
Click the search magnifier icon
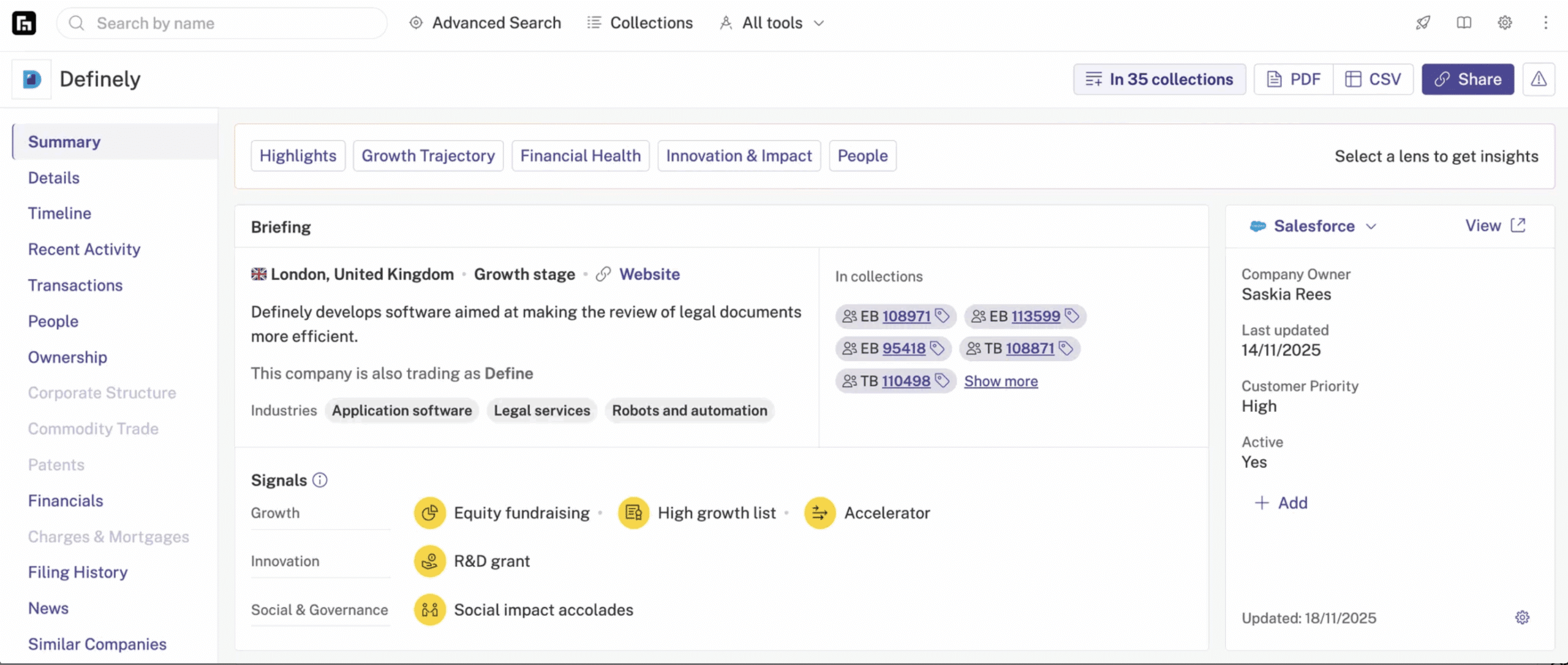tap(77, 23)
